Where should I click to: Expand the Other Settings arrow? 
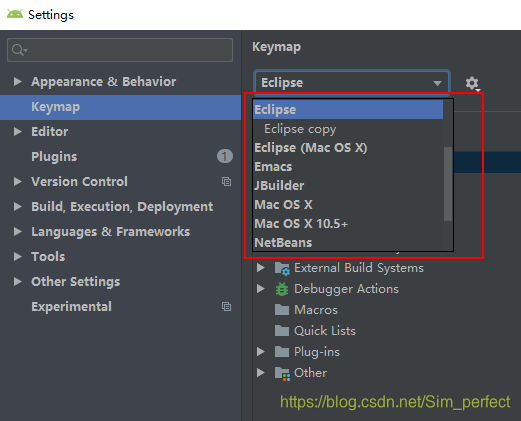(x=17, y=281)
